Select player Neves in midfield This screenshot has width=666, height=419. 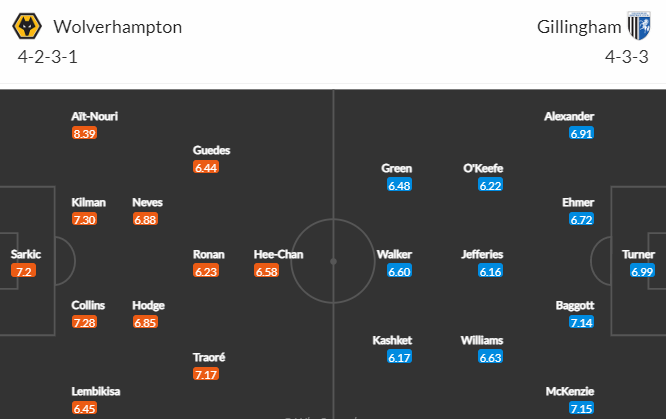147,202
